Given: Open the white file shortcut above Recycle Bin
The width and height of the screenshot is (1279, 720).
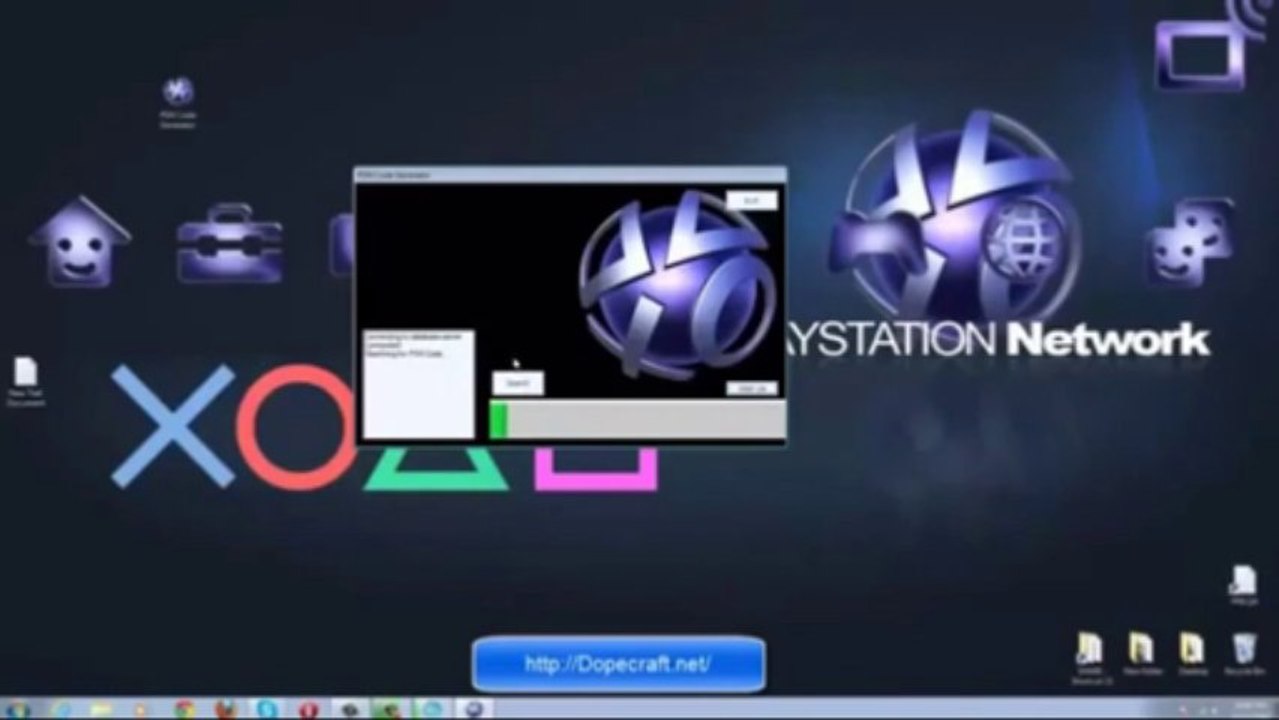Looking at the screenshot, I should (1242, 585).
